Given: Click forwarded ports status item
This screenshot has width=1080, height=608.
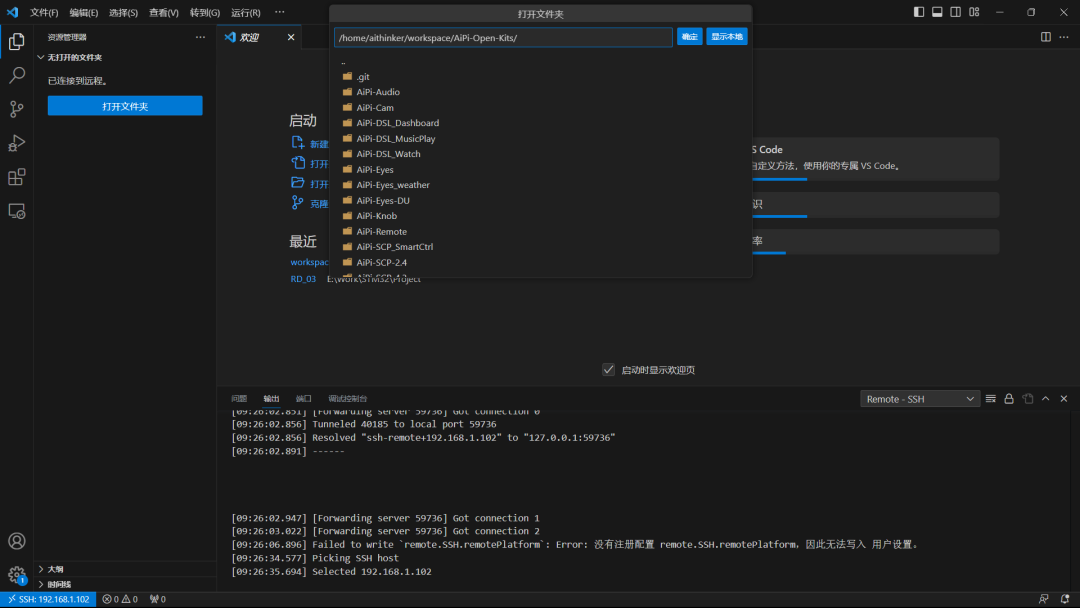Looking at the screenshot, I should (x=158, y=599).
